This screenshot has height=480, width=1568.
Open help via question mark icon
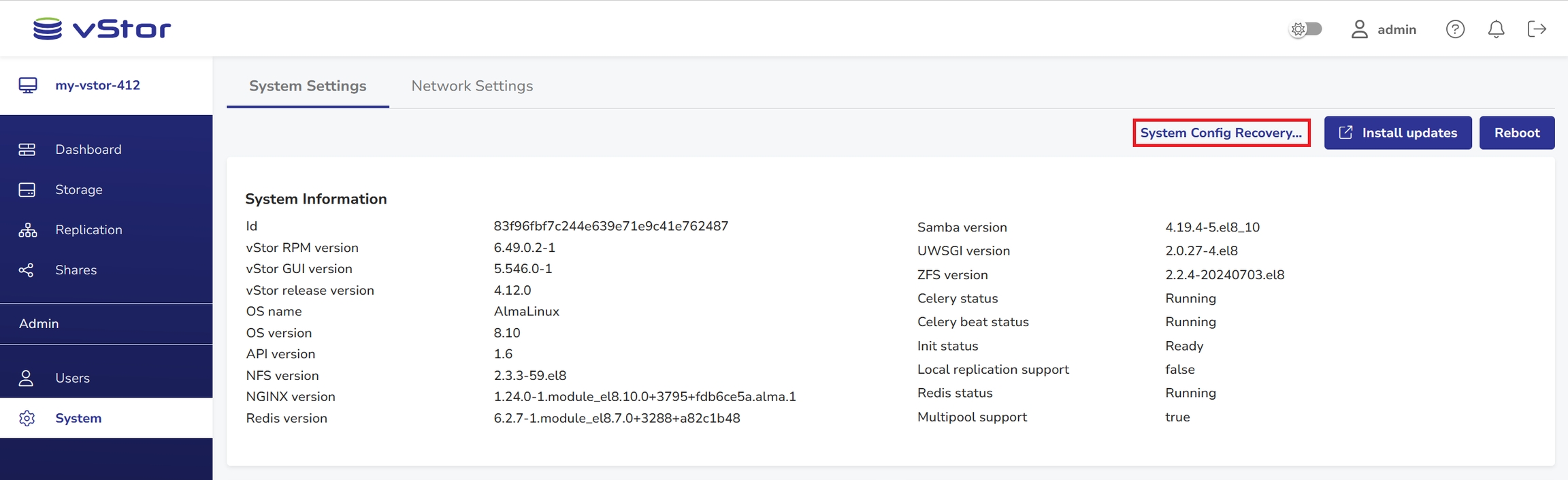click(1455, 29)
